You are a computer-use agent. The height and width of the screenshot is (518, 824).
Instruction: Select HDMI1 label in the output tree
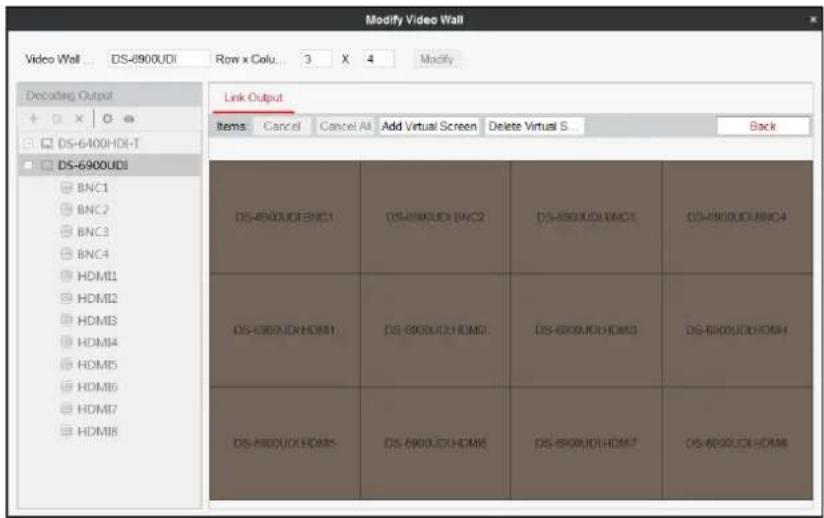(97, 276)
